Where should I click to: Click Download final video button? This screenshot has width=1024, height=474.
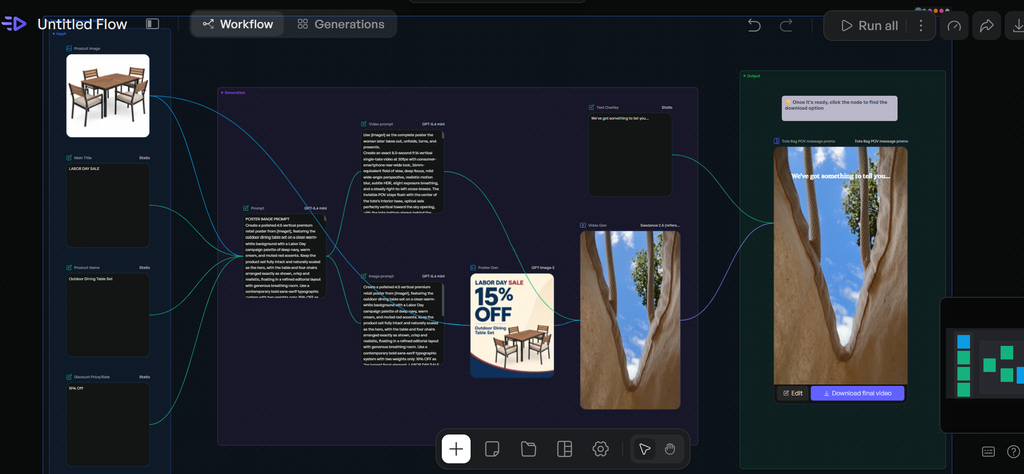[x=857, y=393]
